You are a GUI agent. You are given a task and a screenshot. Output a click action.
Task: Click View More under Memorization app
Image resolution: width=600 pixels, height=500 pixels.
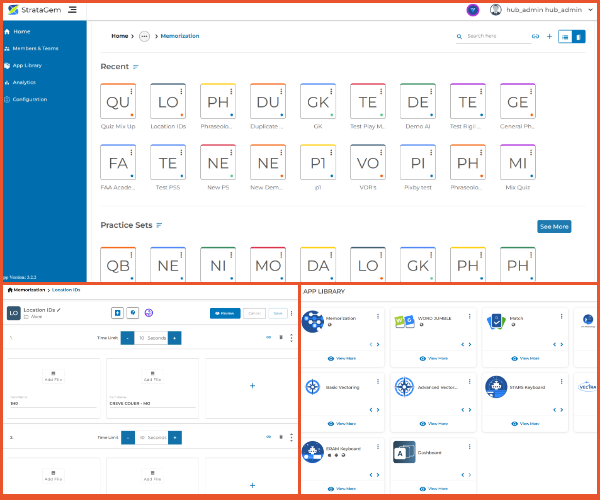(x=342, y=358)
